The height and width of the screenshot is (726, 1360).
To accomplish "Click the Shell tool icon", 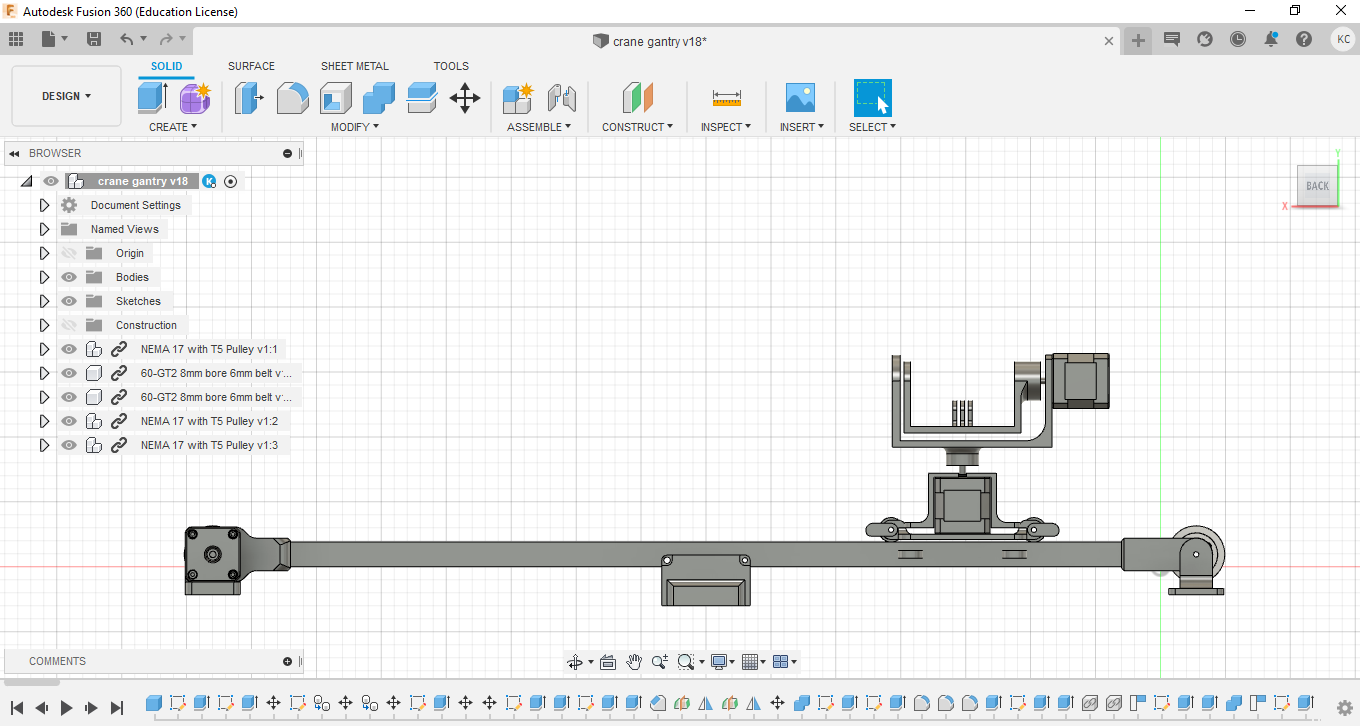I will [336, 98].
